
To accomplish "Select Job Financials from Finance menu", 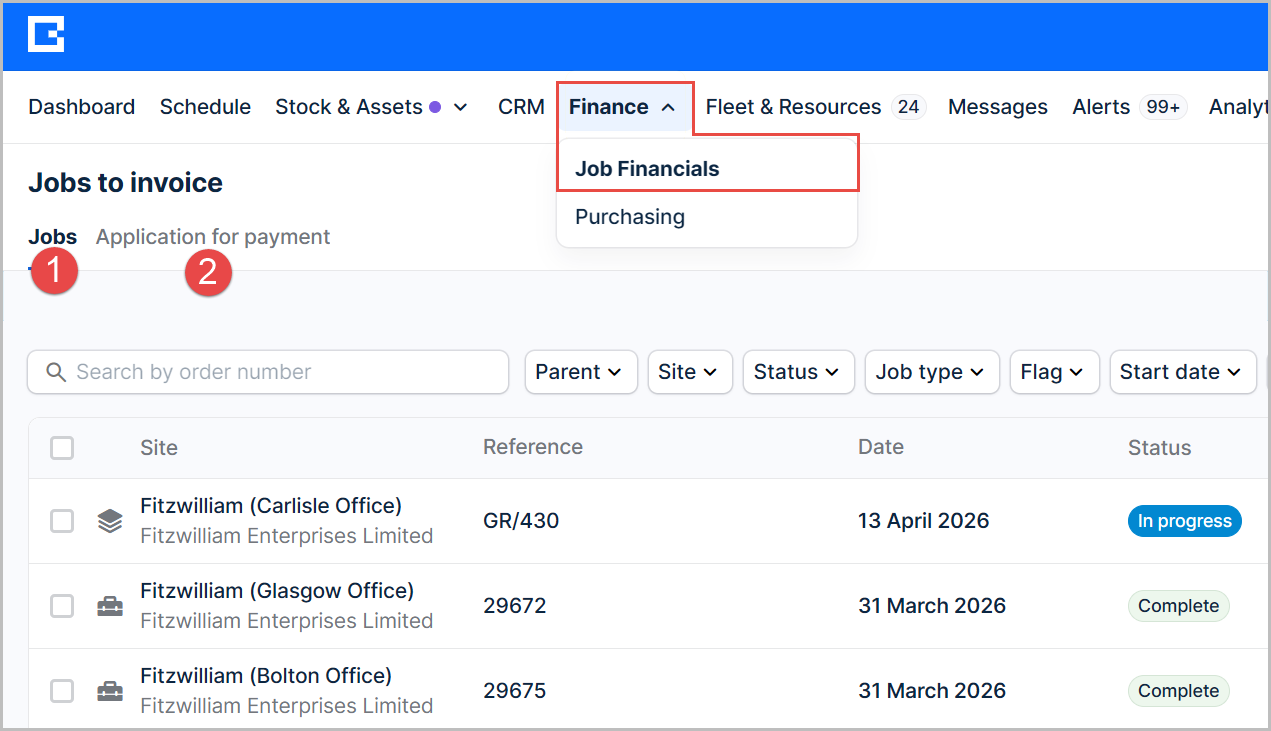I will [x=707, y=169].
